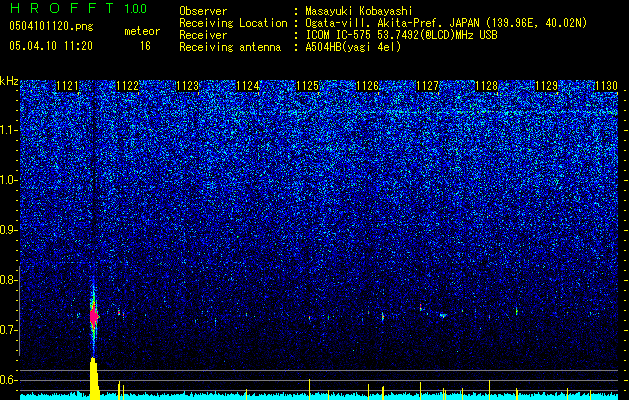Image resolution: width=629 pixels, height=400 pixels.
Task: Click the HROFFT 1.00 program title
Action: [x=79, y=8]
